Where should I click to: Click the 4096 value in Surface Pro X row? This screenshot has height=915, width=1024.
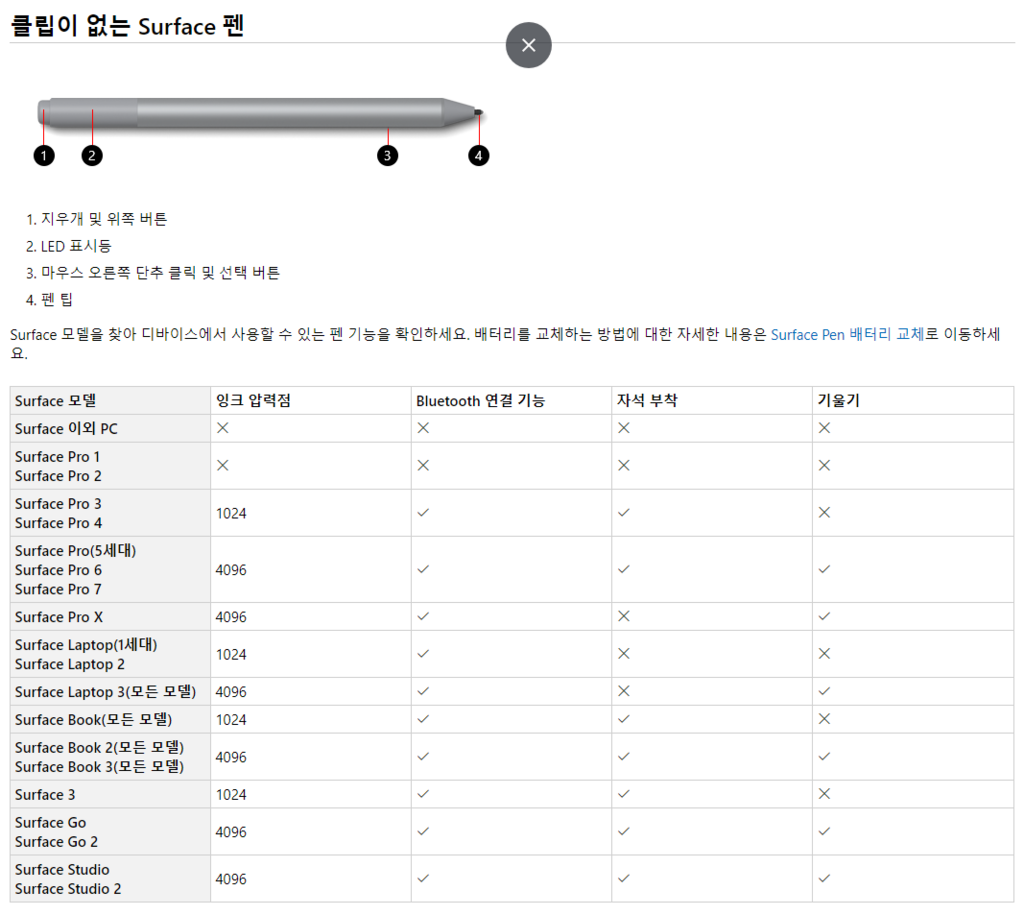pos(231,617)
